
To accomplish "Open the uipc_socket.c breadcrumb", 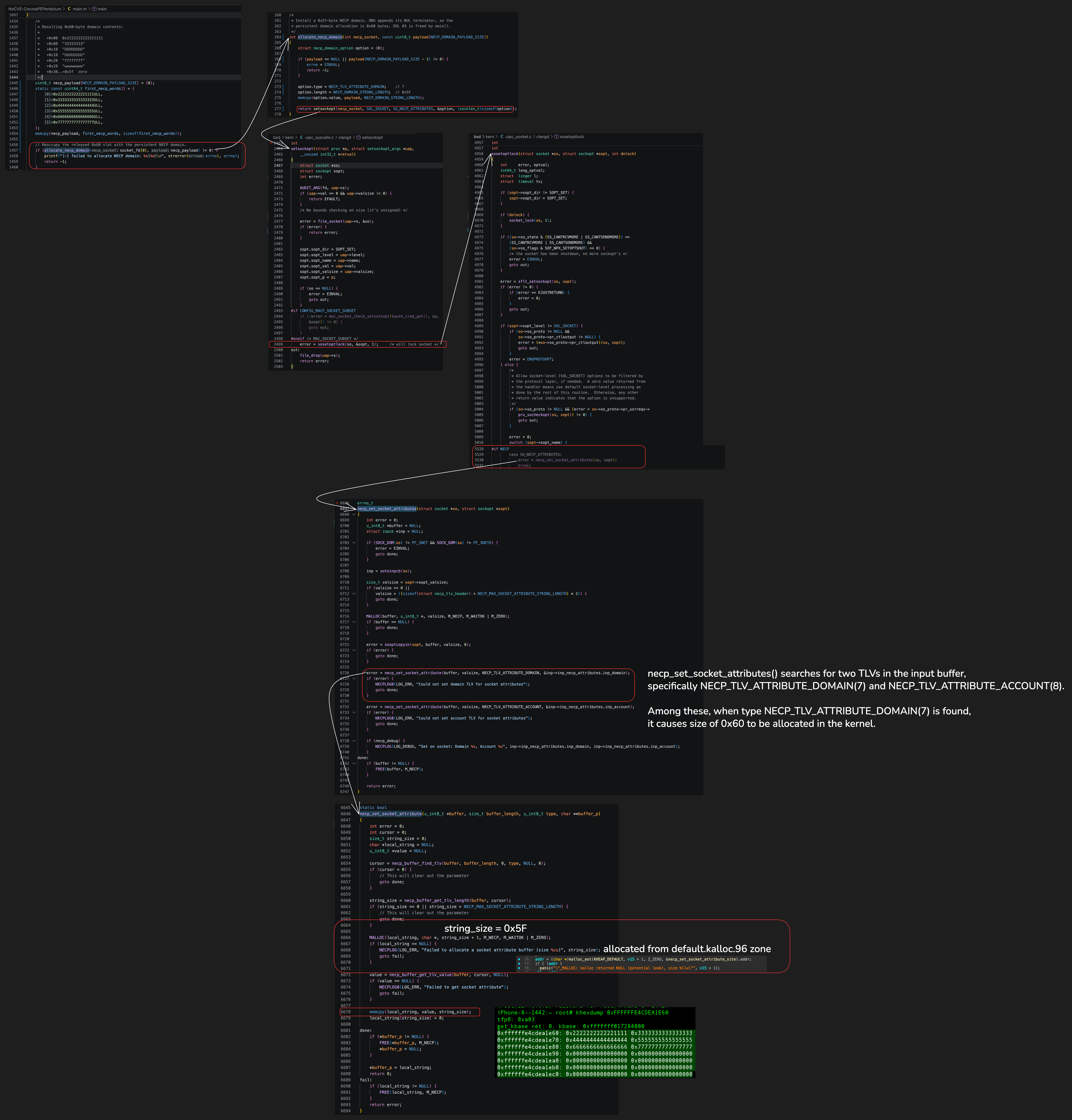I will (519, 137).
